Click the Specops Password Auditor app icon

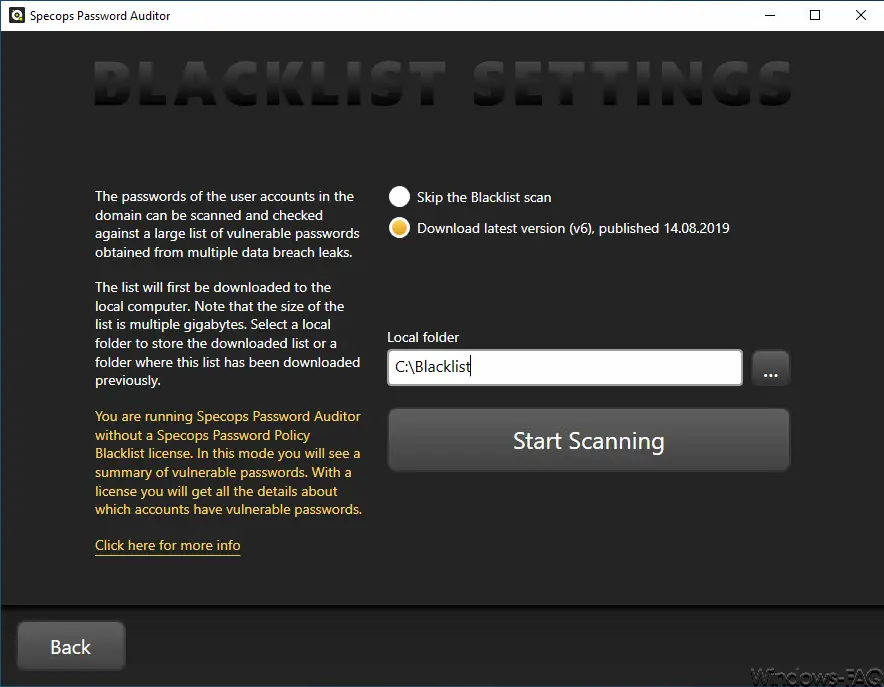tap(16, 15)
